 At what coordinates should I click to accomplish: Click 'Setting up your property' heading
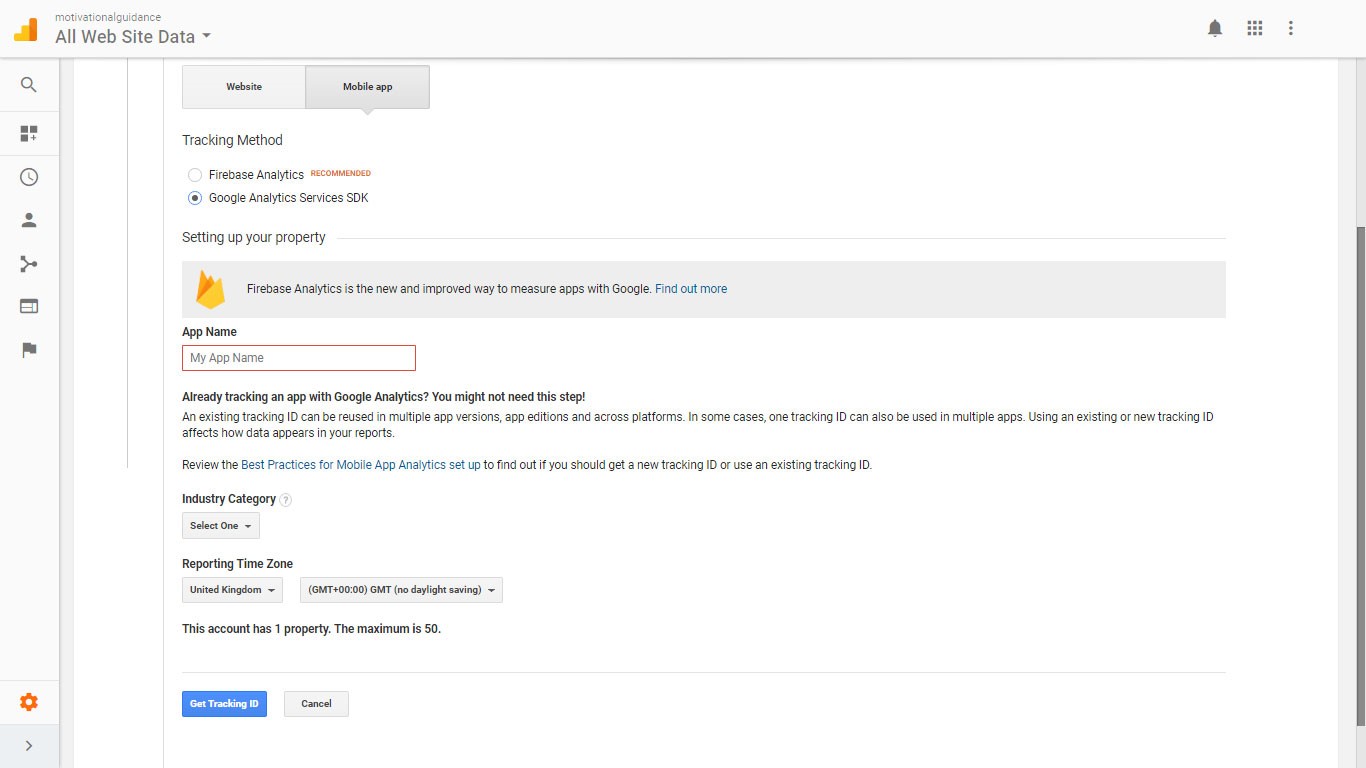[254, 238]
